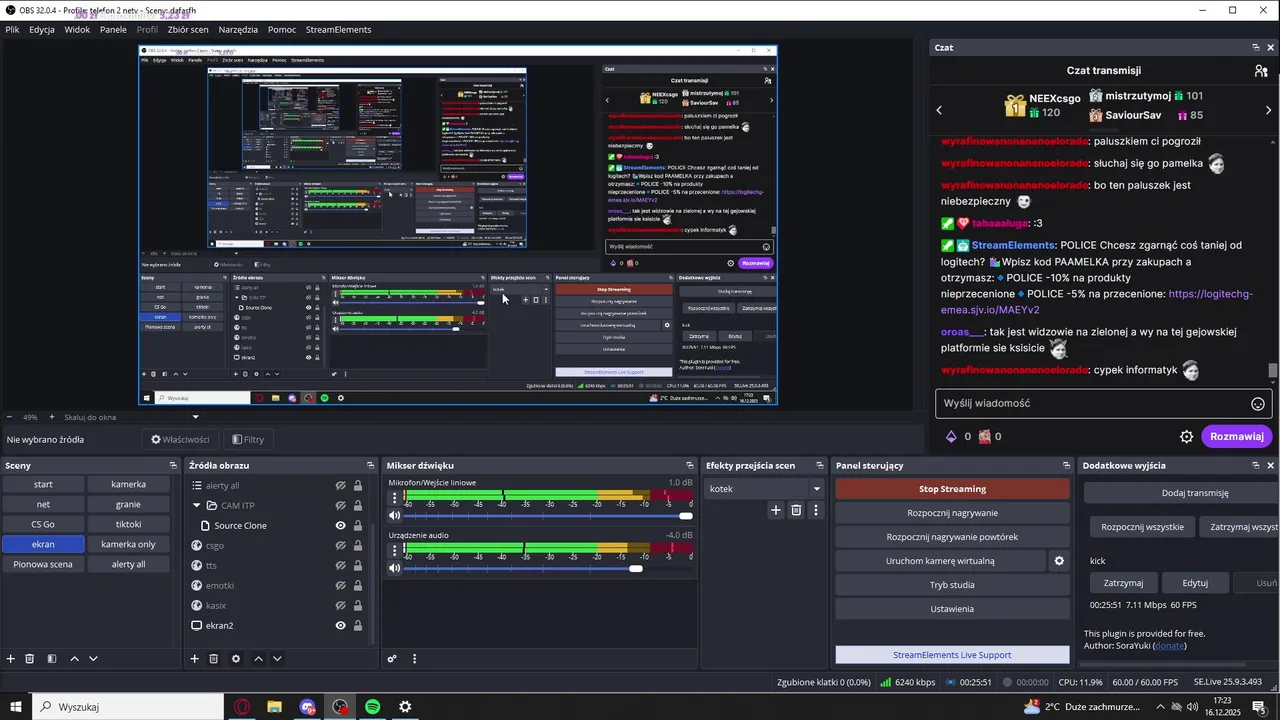Adjust Mikrofon/Wejście liniowe volume slider

(548, 516)
